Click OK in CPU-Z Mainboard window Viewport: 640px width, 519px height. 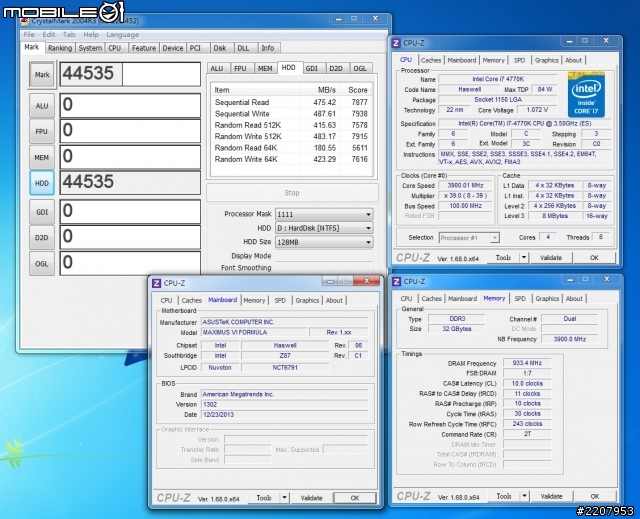coord(355,498)
